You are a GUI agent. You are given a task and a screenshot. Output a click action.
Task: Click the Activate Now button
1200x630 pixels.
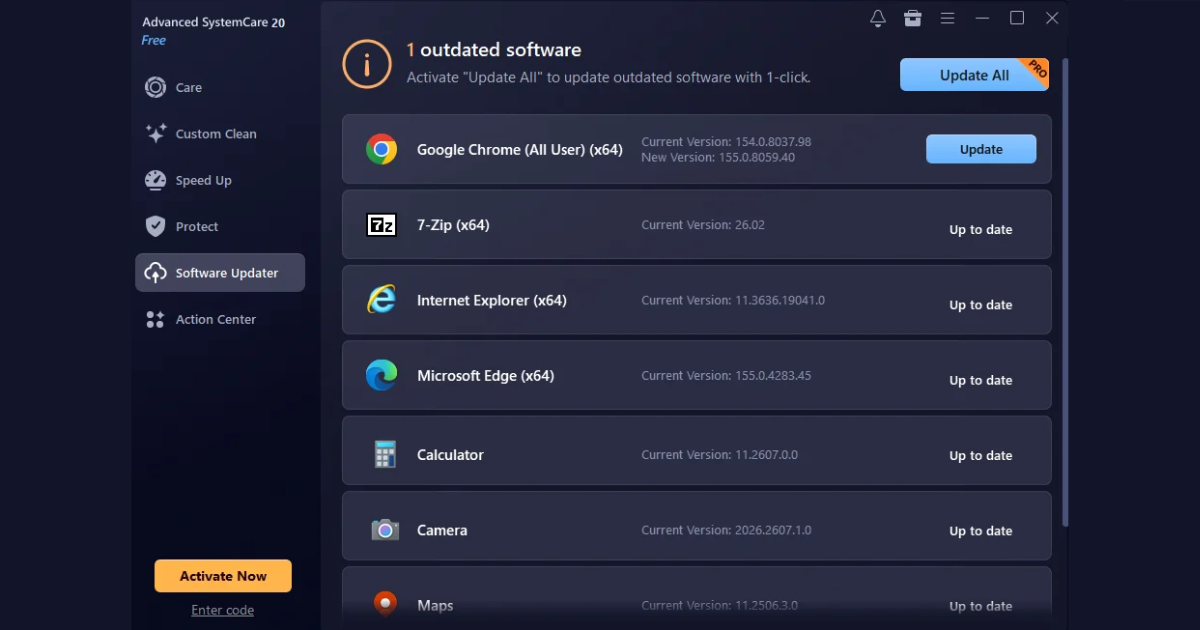223,576
